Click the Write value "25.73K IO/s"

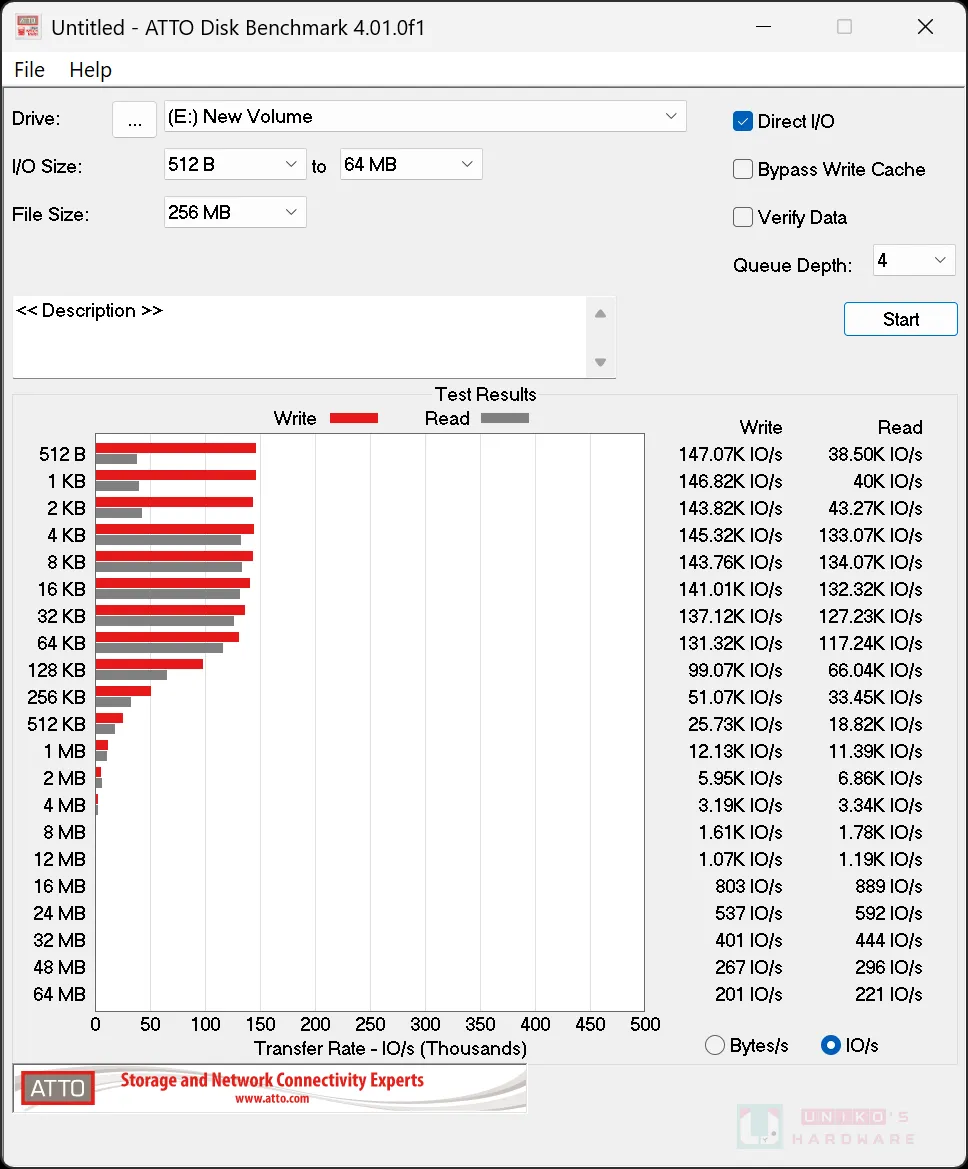point(735,725)
